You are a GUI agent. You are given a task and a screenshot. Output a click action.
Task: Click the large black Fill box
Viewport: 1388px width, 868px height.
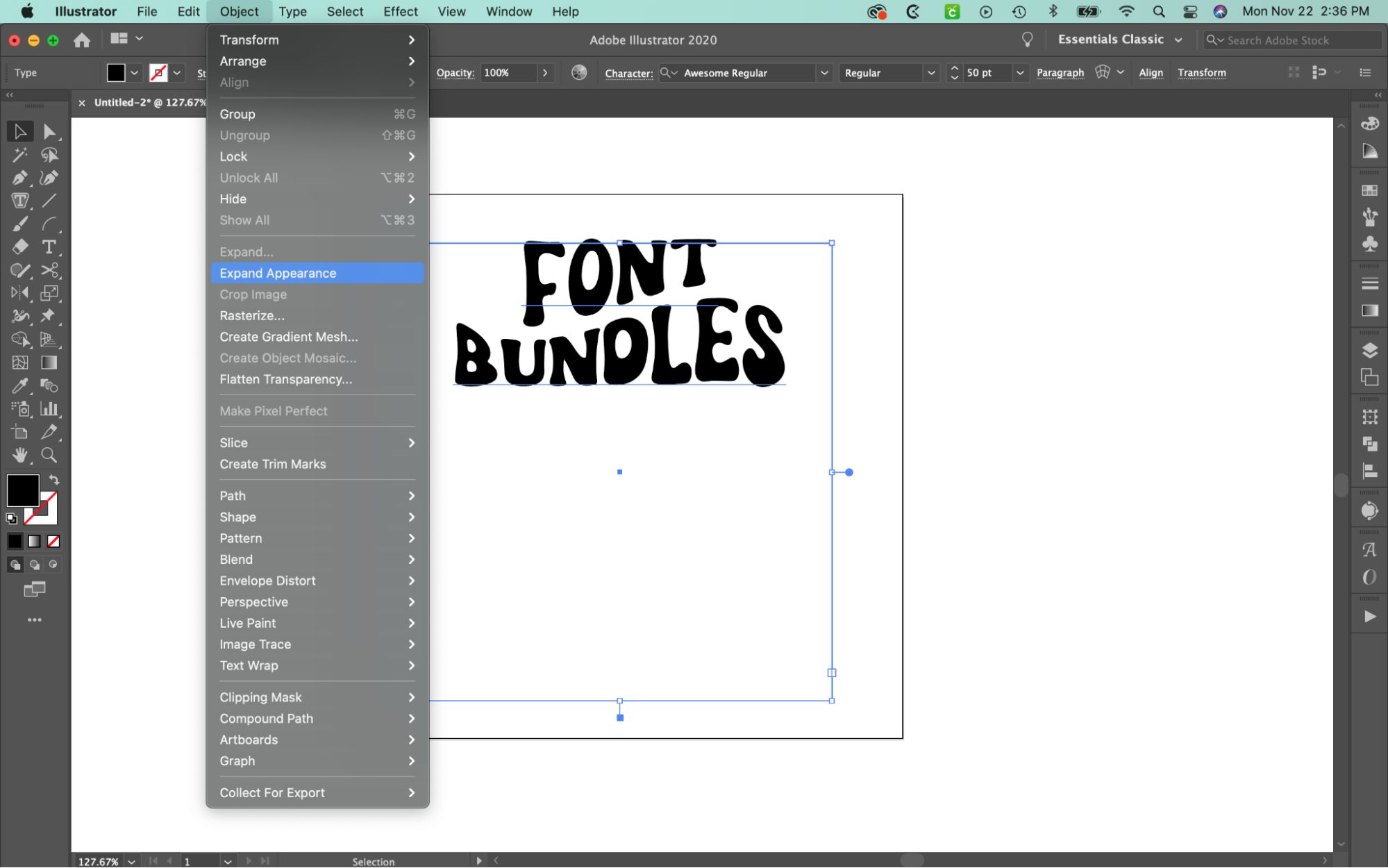(22, 490)
